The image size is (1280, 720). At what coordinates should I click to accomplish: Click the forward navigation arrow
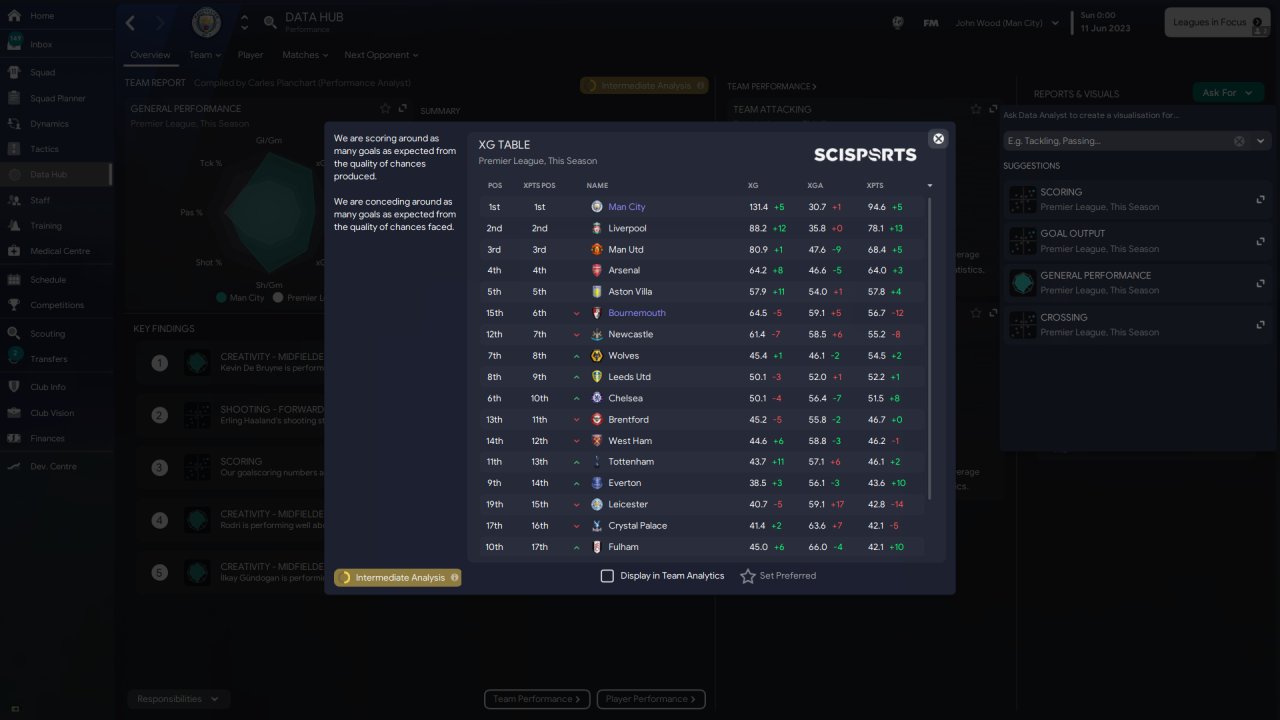click(160, 22)
